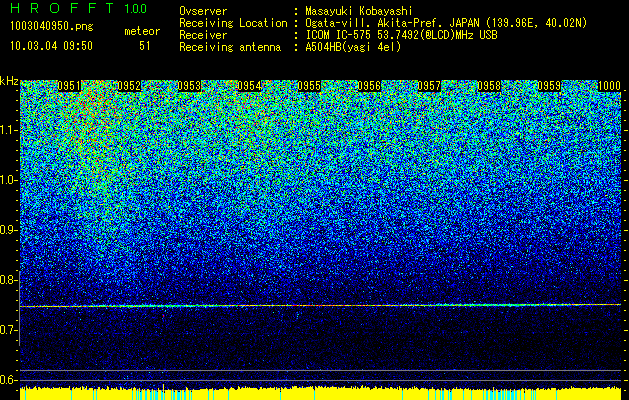
Task: Click the 0.8 frequency axis label
Action: click(9, 280)
